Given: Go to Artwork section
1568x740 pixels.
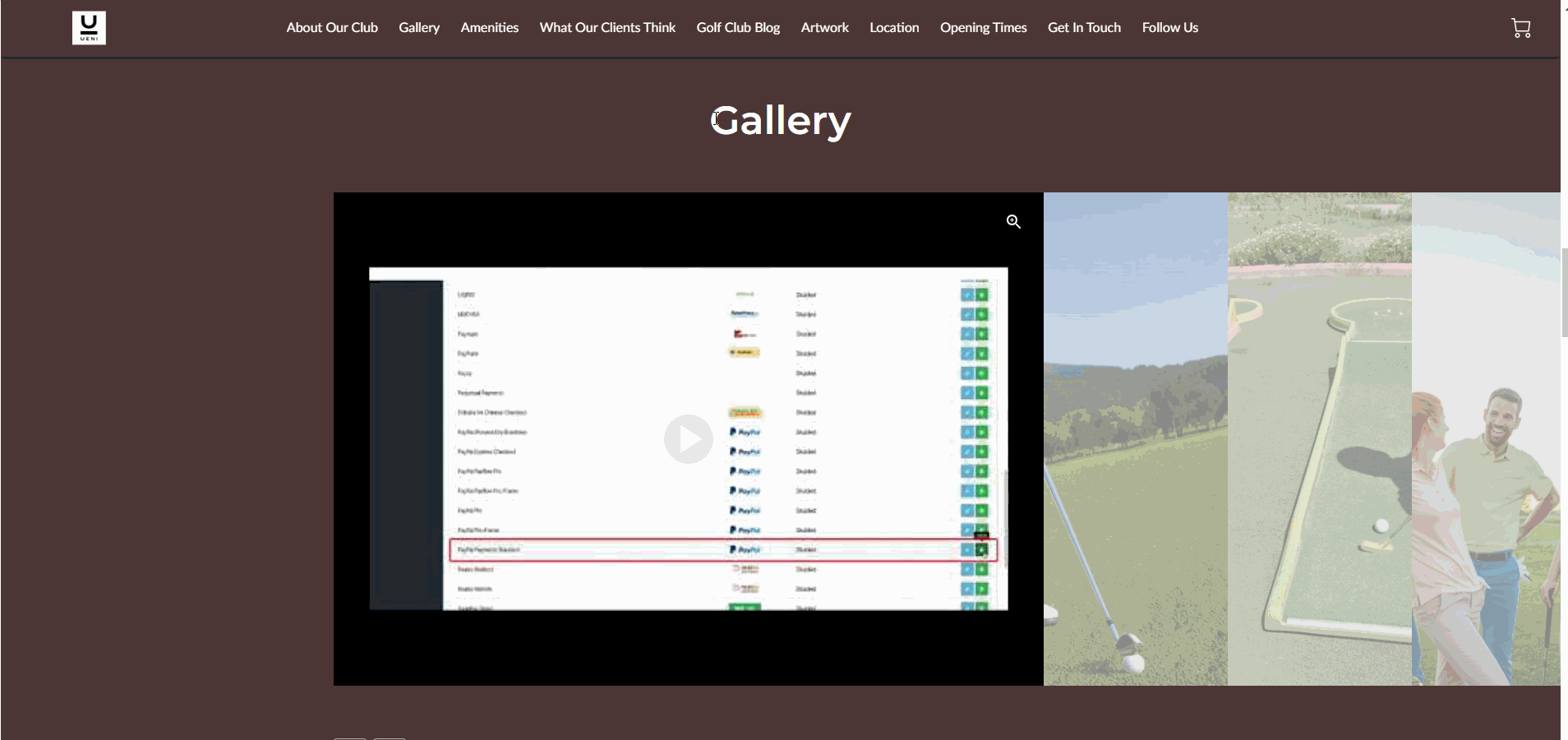Looking at the screenshot, I should (x=825, y=27).
